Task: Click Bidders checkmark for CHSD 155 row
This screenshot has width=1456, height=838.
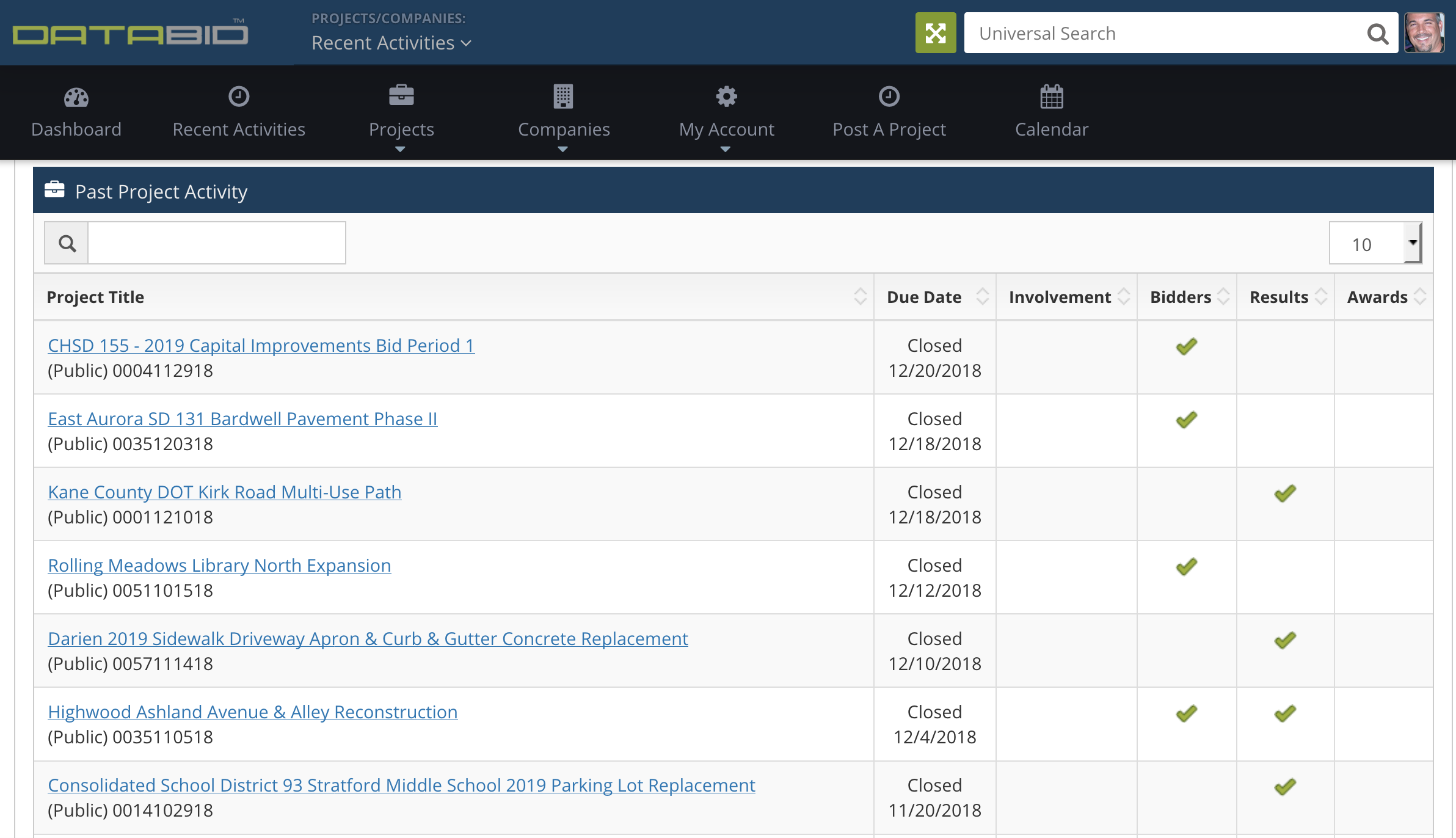Action: (x=1187, y=346)
